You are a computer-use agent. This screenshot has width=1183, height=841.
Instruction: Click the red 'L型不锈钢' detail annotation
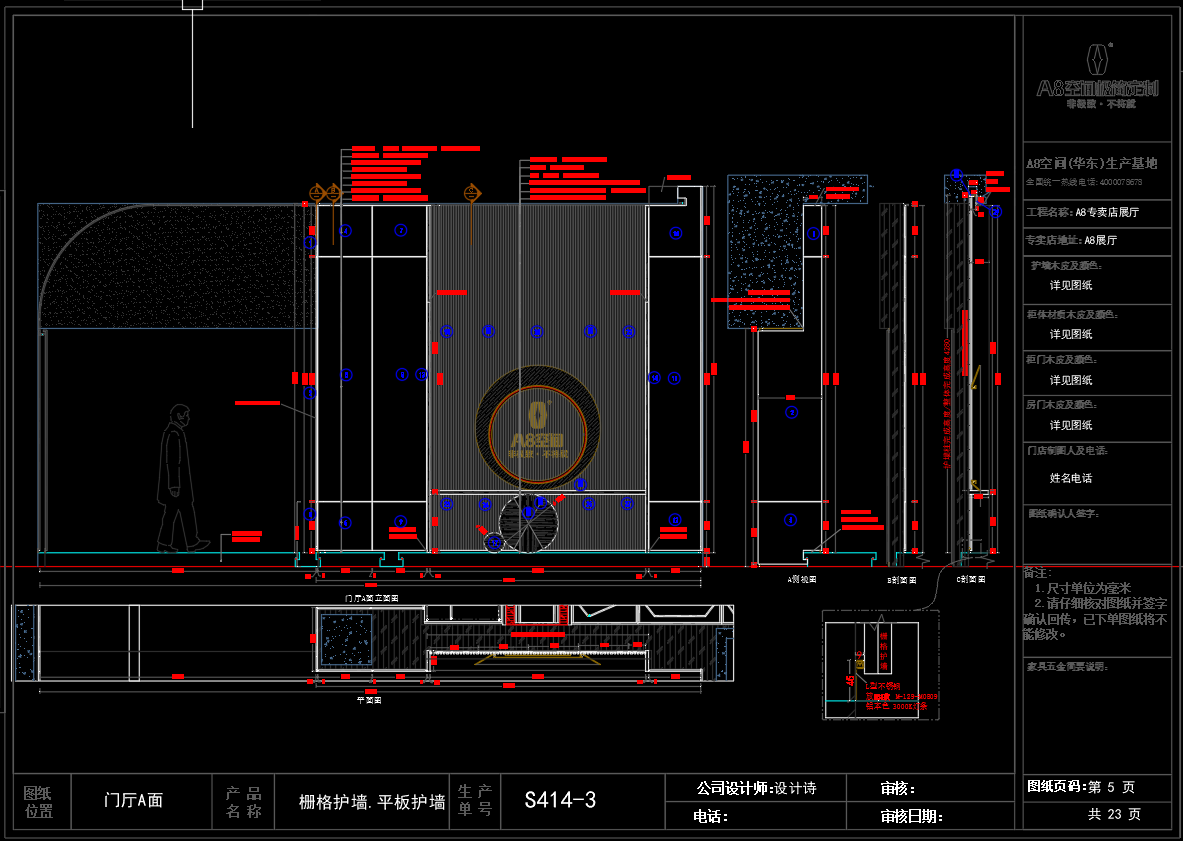click(882, 686)
